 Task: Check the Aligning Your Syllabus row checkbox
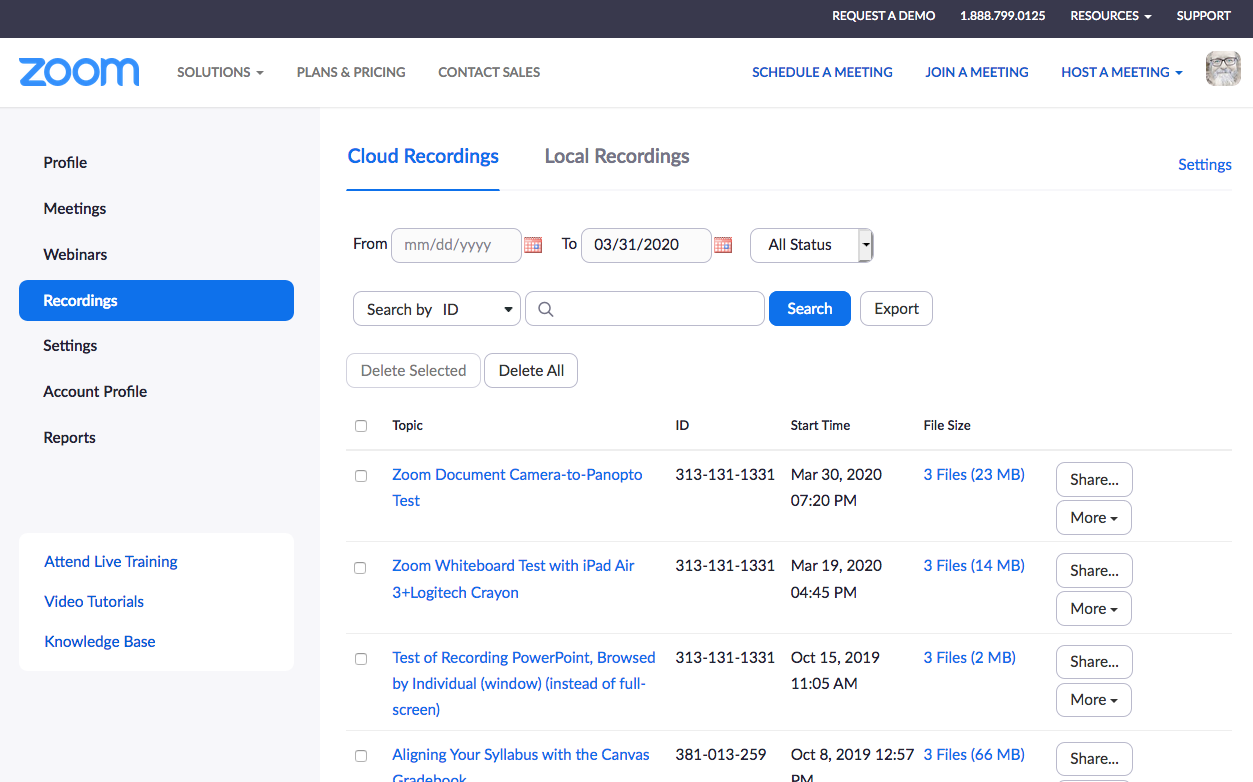[361, 756]
